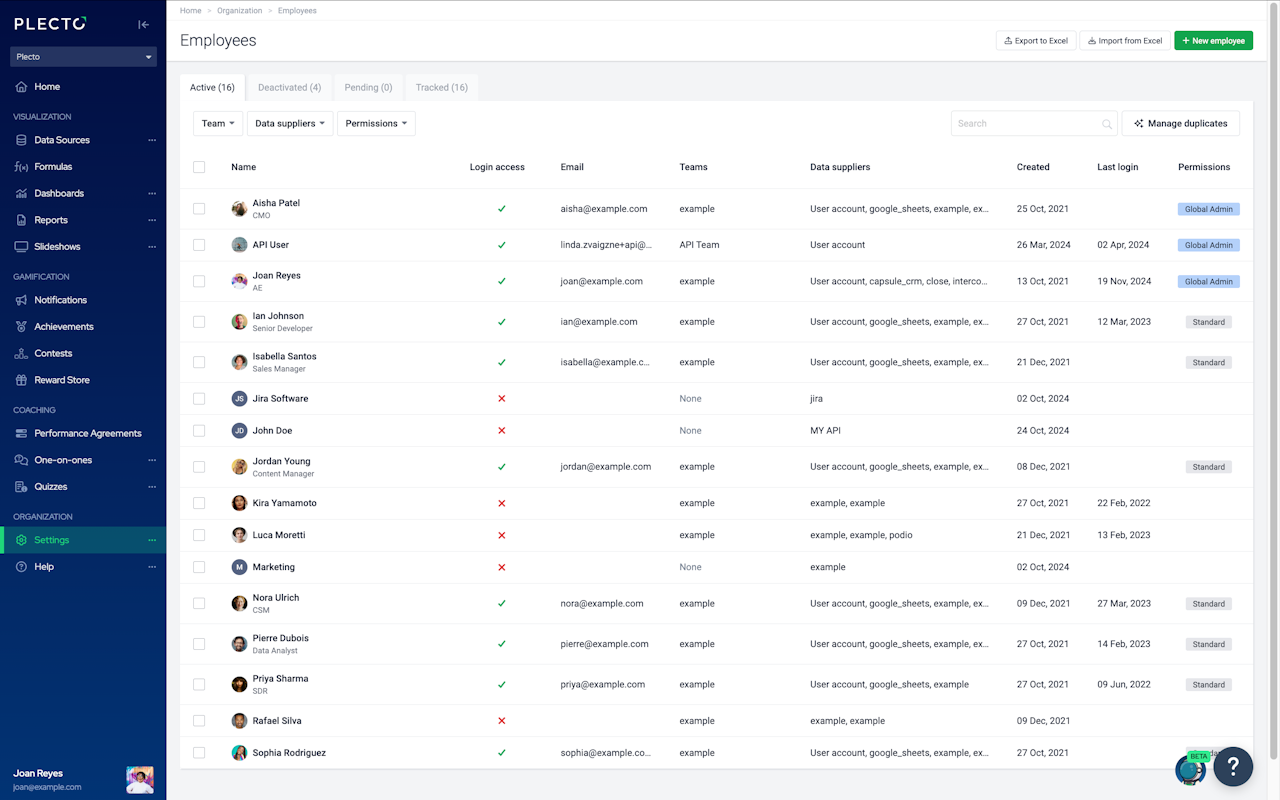Screen dimensions: 1280x800
Task: Open Achievements via its medal icon
Action: click(21, 327)
